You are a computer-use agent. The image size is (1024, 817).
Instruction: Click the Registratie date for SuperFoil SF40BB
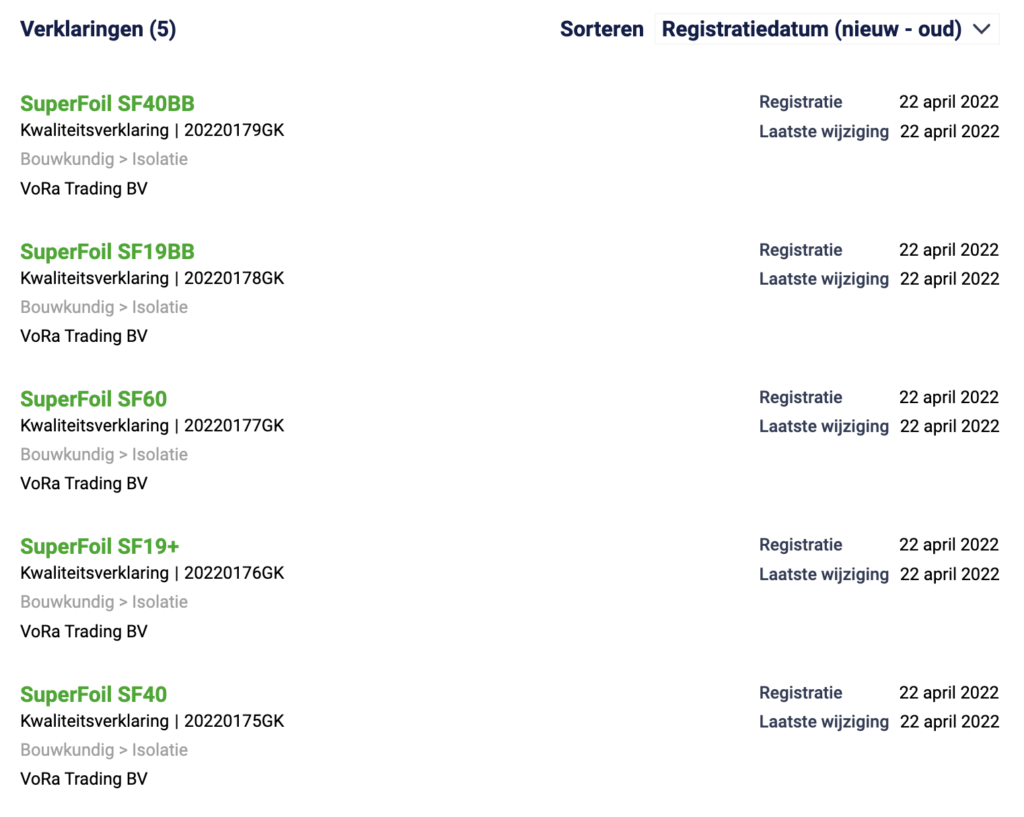(x=948, y=102)
